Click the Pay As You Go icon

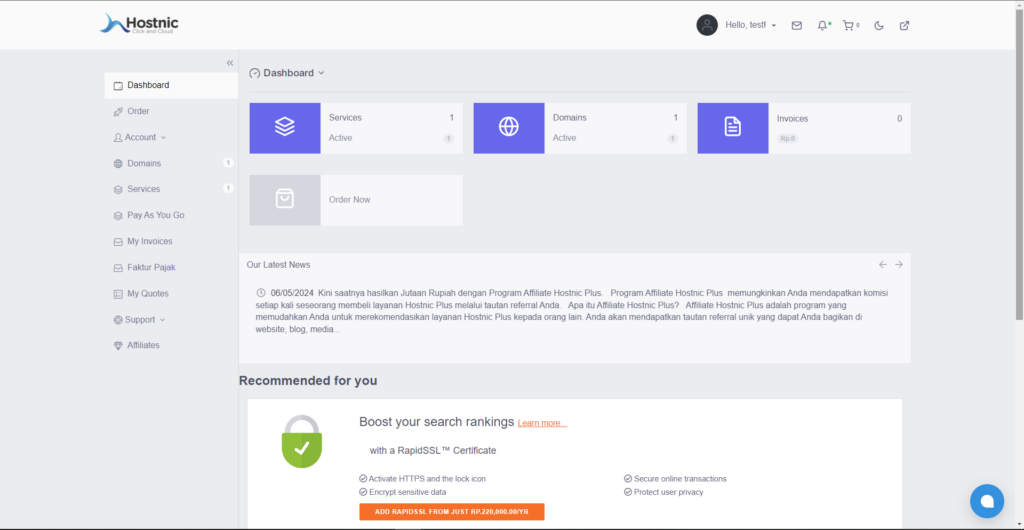118,215
